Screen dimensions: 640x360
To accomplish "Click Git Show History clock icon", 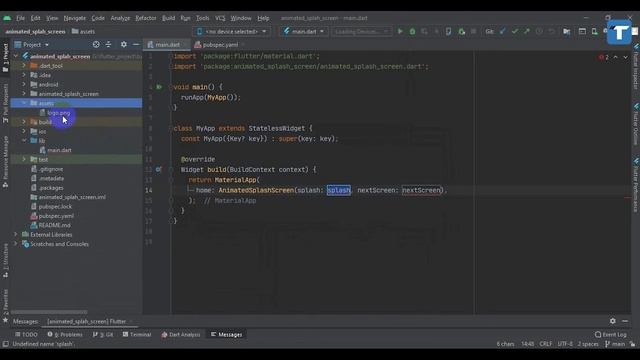I will click(539, 31).
